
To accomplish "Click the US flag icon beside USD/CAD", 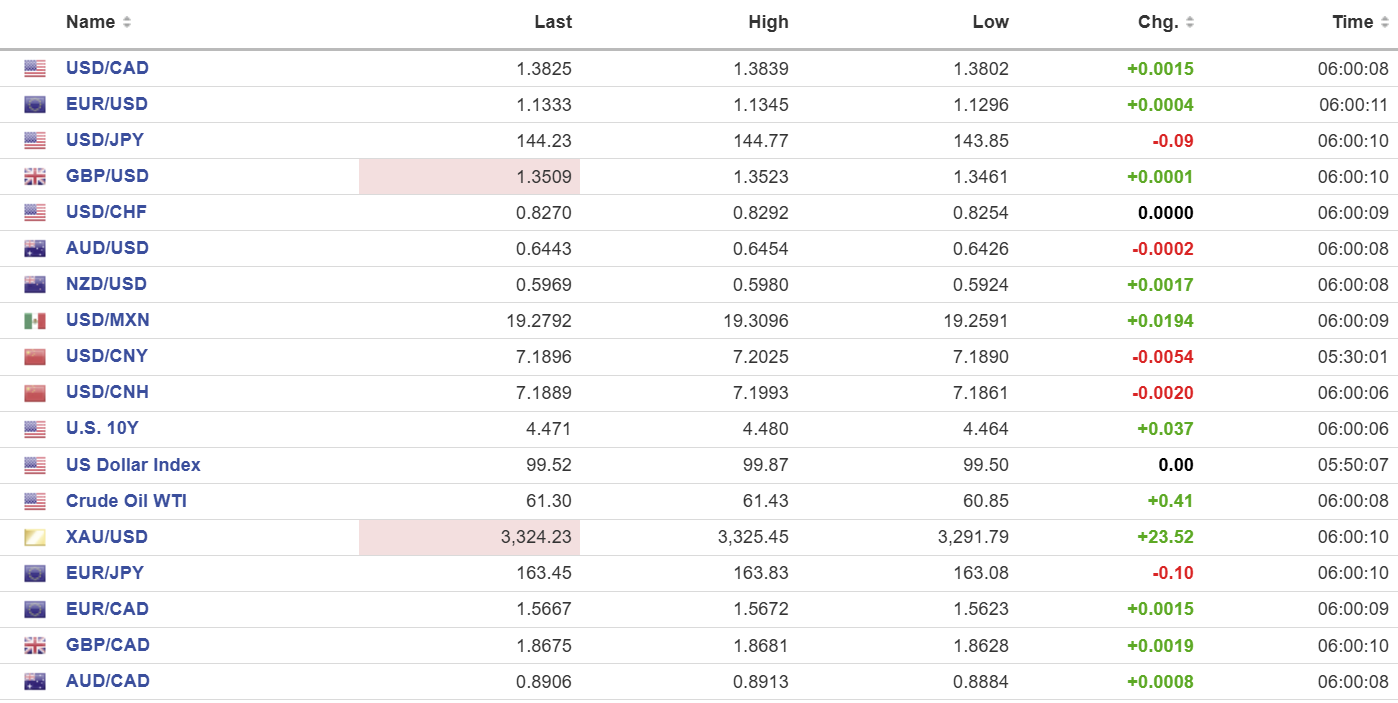I will point(35,69).
